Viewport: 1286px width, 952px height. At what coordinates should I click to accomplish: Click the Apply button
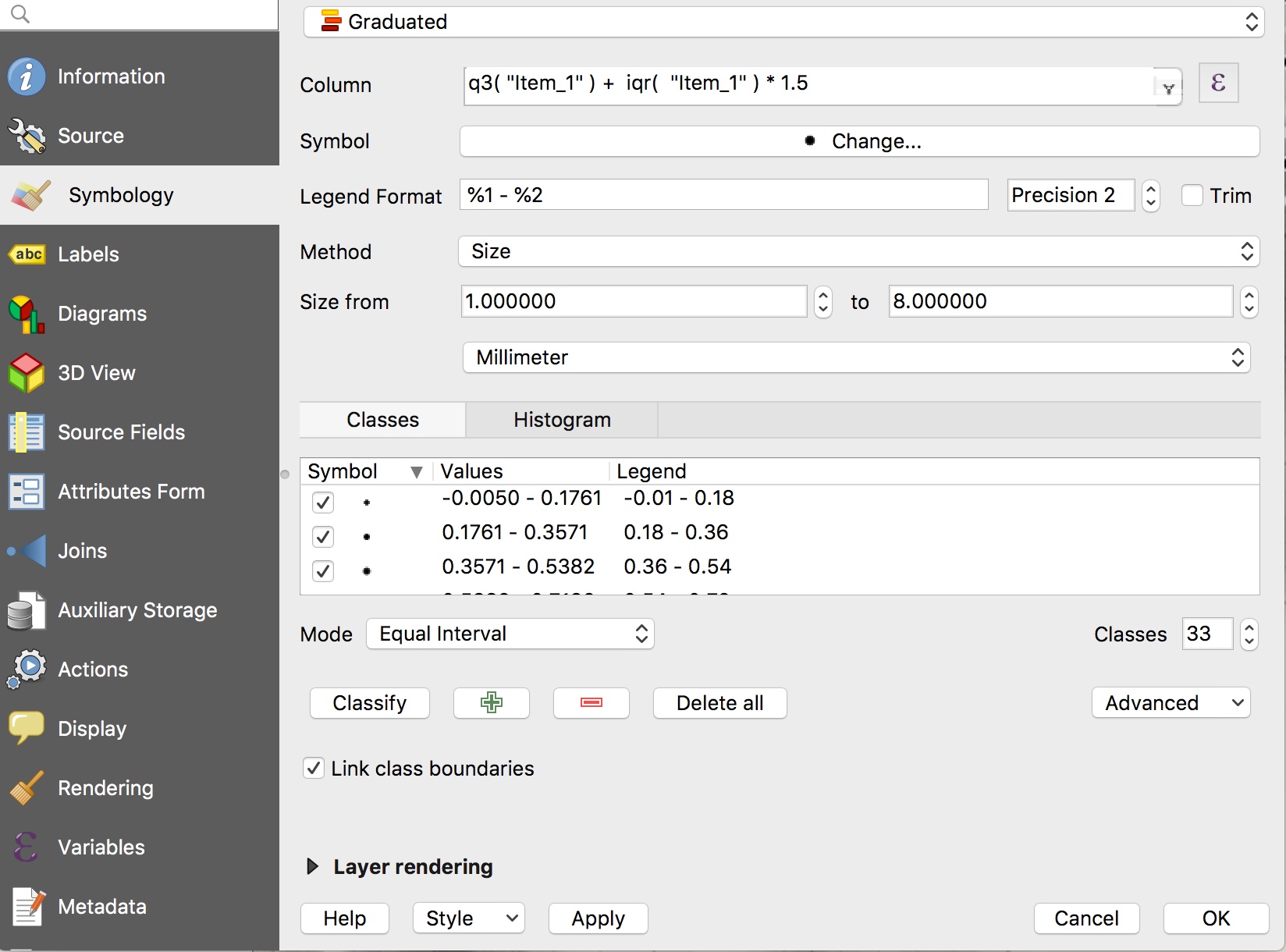tap(599, 918)
